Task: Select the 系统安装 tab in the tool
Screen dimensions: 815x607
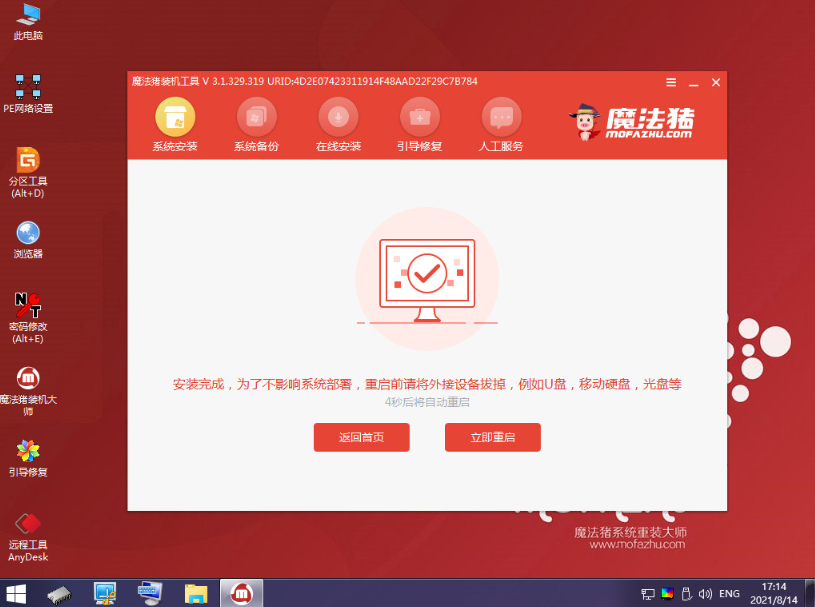Action: pyautogui.click(x=175, y=122)
